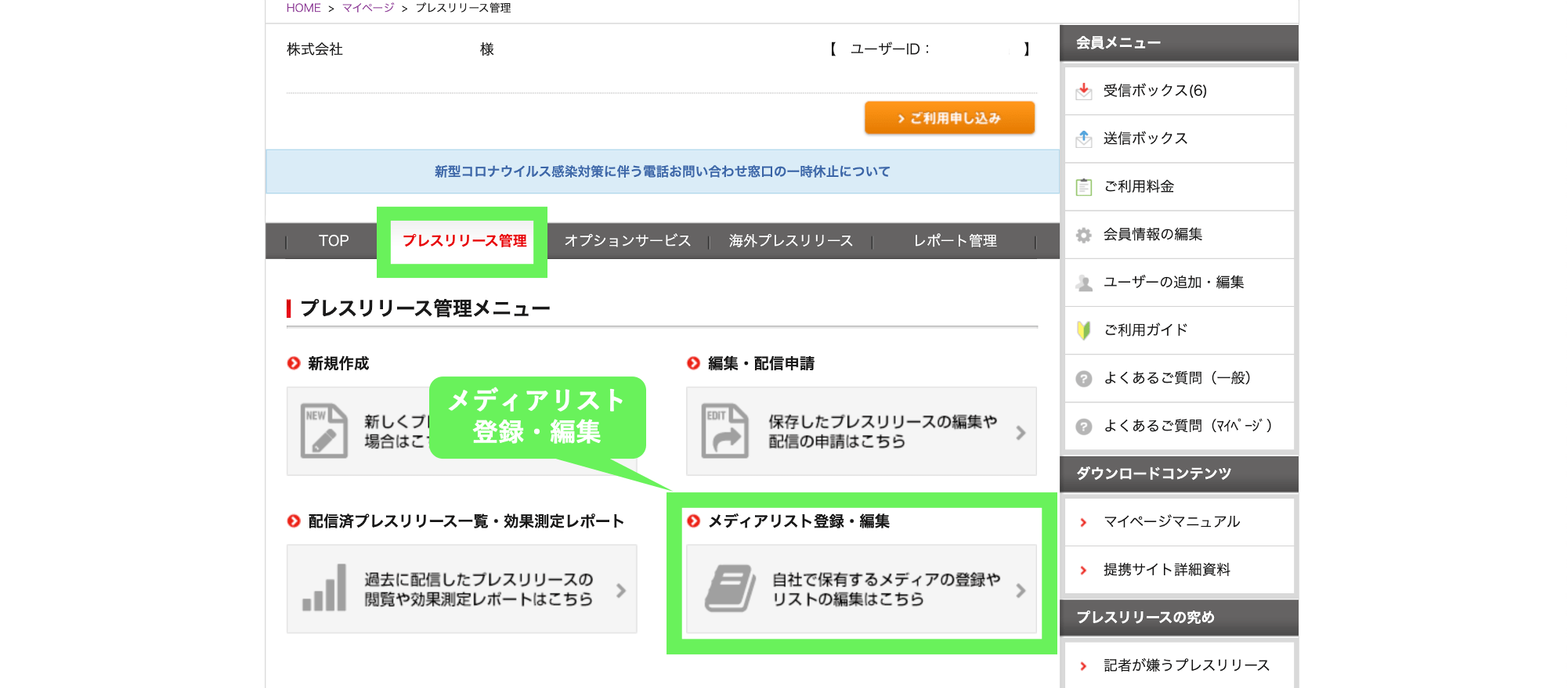This screenshot has height=688, width=1568.
Task: Expand the マイページマニュアル download item
Action: [1171, 522]
